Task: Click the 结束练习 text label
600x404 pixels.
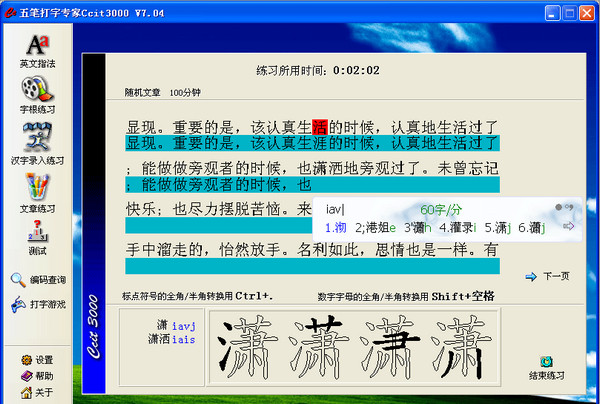Action: pyautogui.click(x=546, y=376)
